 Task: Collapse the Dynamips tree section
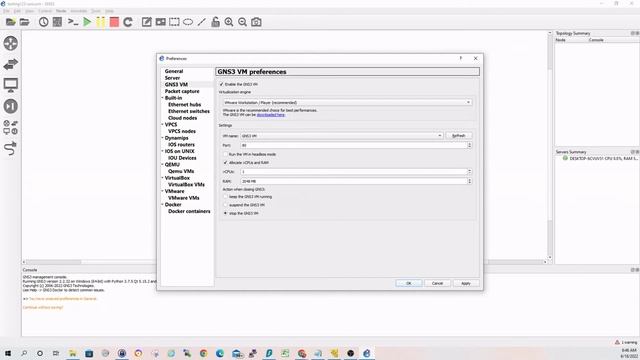click(162, 138)
